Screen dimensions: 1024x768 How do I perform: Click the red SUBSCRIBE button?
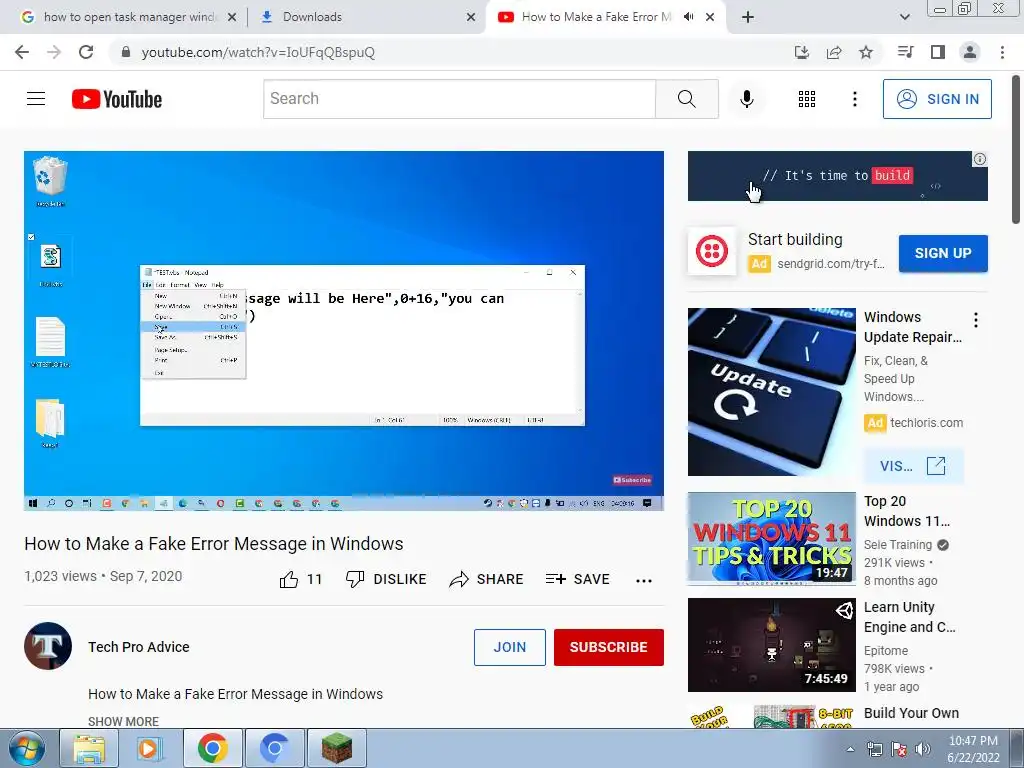point(609,647)
